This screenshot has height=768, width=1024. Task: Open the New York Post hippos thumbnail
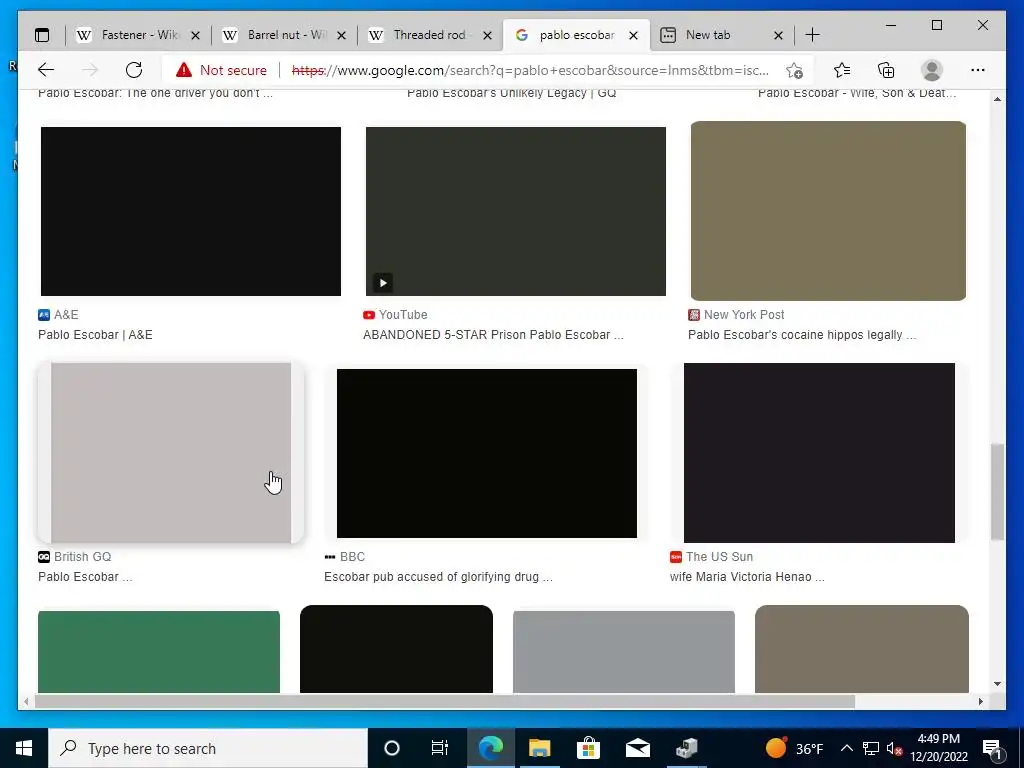pyautogui.click(x=828, y=211)
